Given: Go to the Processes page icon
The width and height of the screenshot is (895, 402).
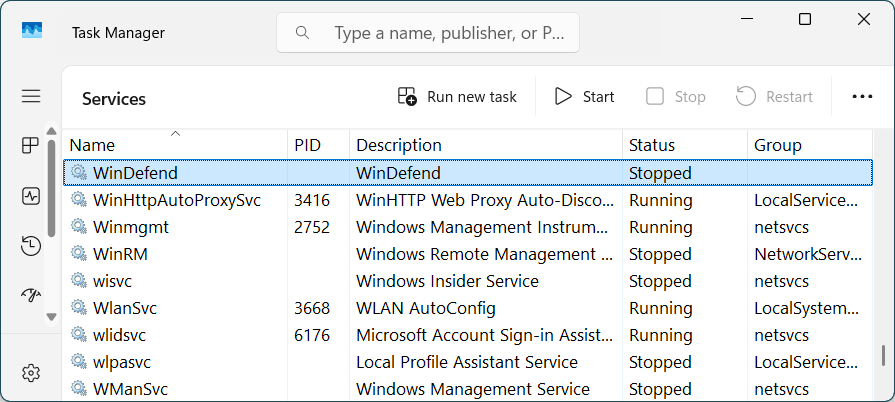Looking at the screenshot, I should pyautogui.click(x=31, y=146).
